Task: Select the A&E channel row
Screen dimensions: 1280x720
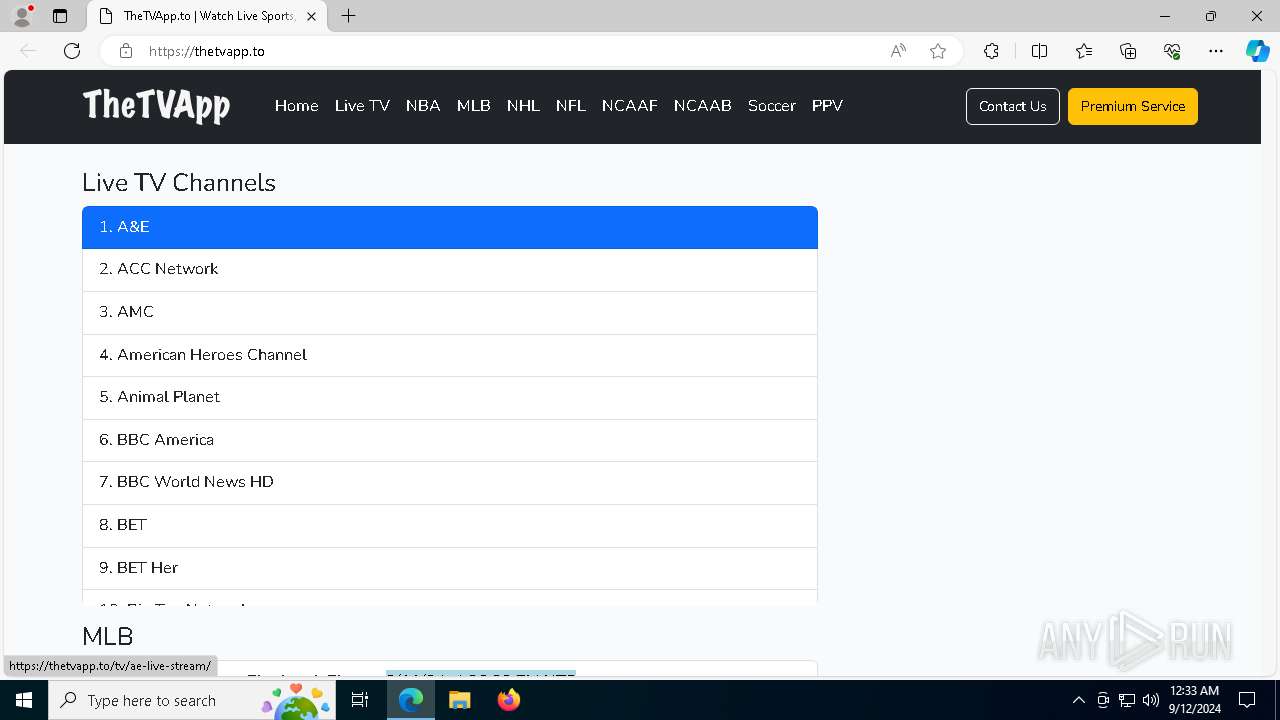Action: [x=450, y=227]
